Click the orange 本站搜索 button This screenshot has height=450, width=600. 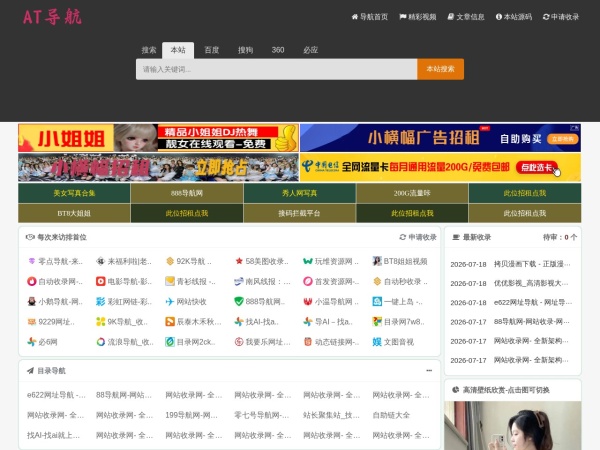[x=440, y=69]
